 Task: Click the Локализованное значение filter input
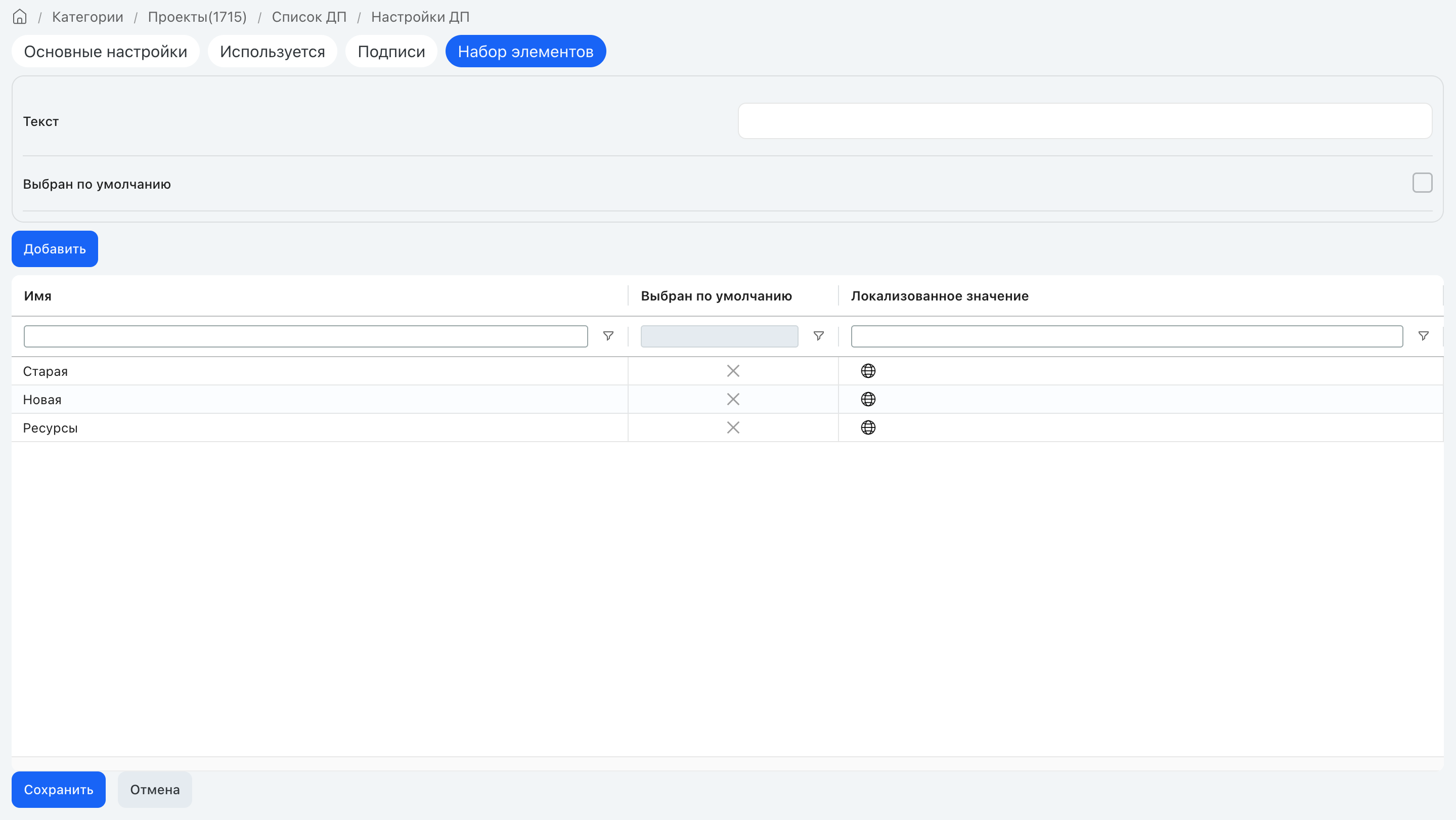click(1127, 336)
